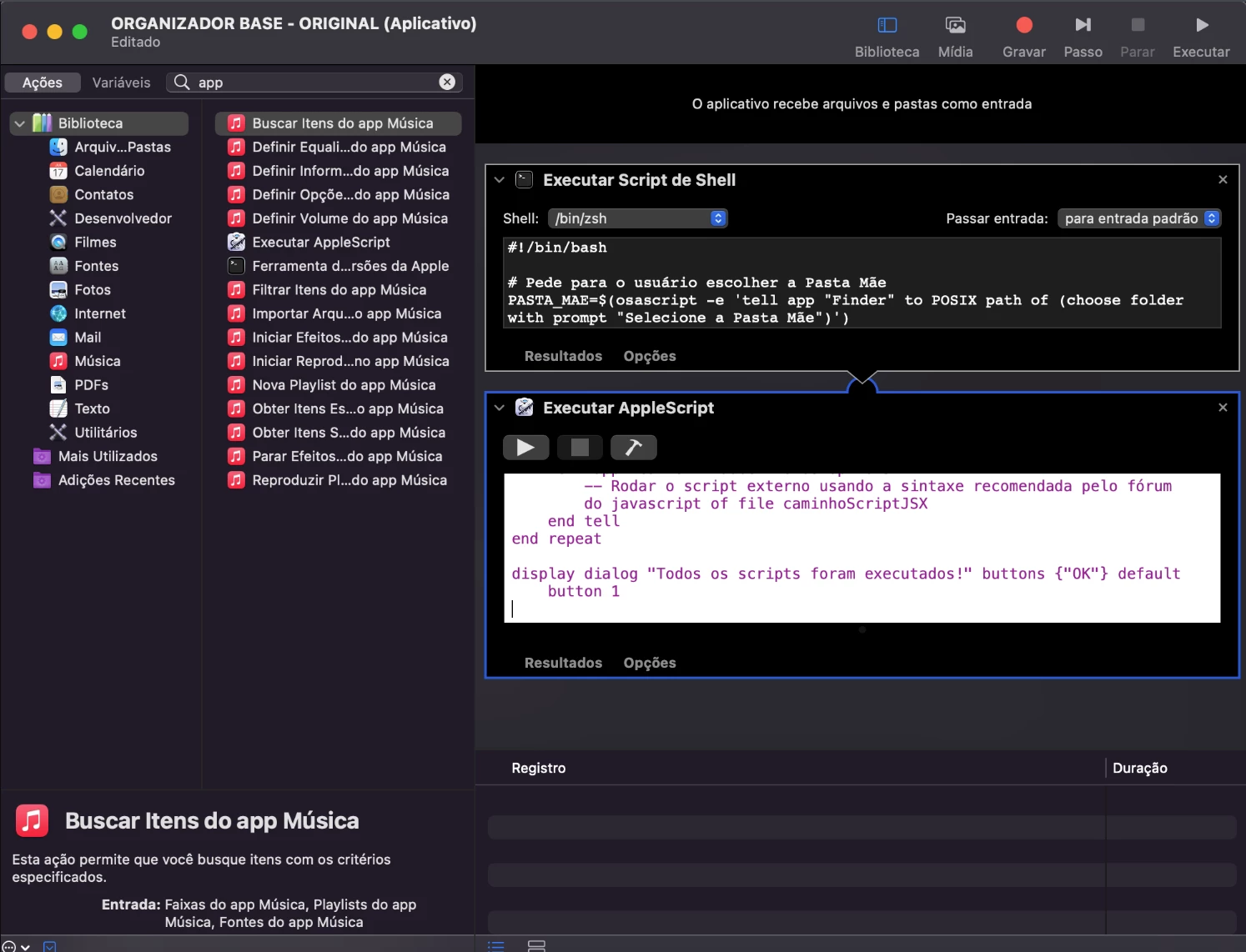1246x952 pixels.
Task: Collapse the Executar Script de Shell action
Action: click(500, 180)
